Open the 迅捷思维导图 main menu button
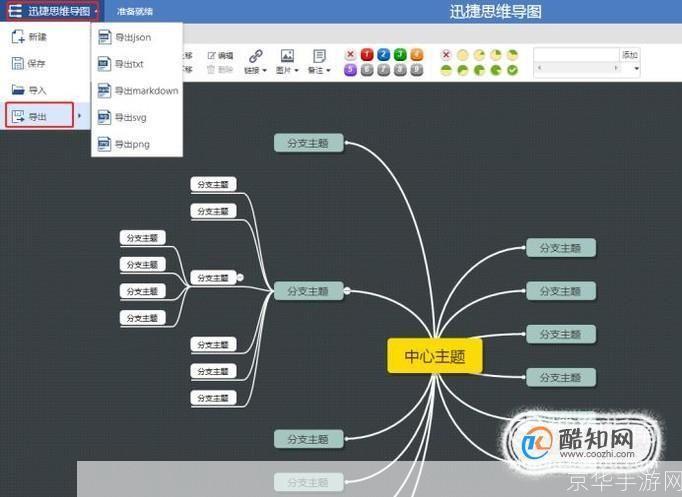This screenshot has height=497, width=682. 53,11
